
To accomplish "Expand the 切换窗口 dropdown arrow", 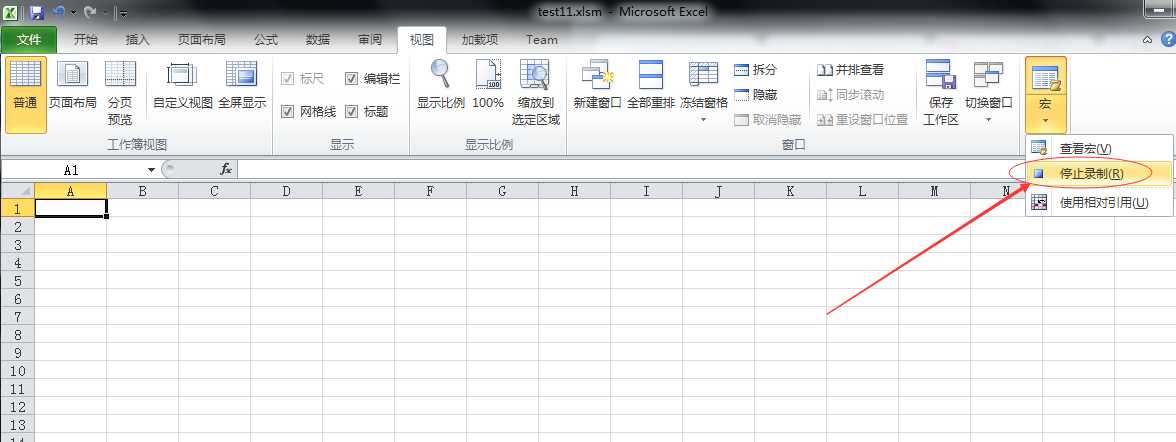I will click(x=988, y=119).
